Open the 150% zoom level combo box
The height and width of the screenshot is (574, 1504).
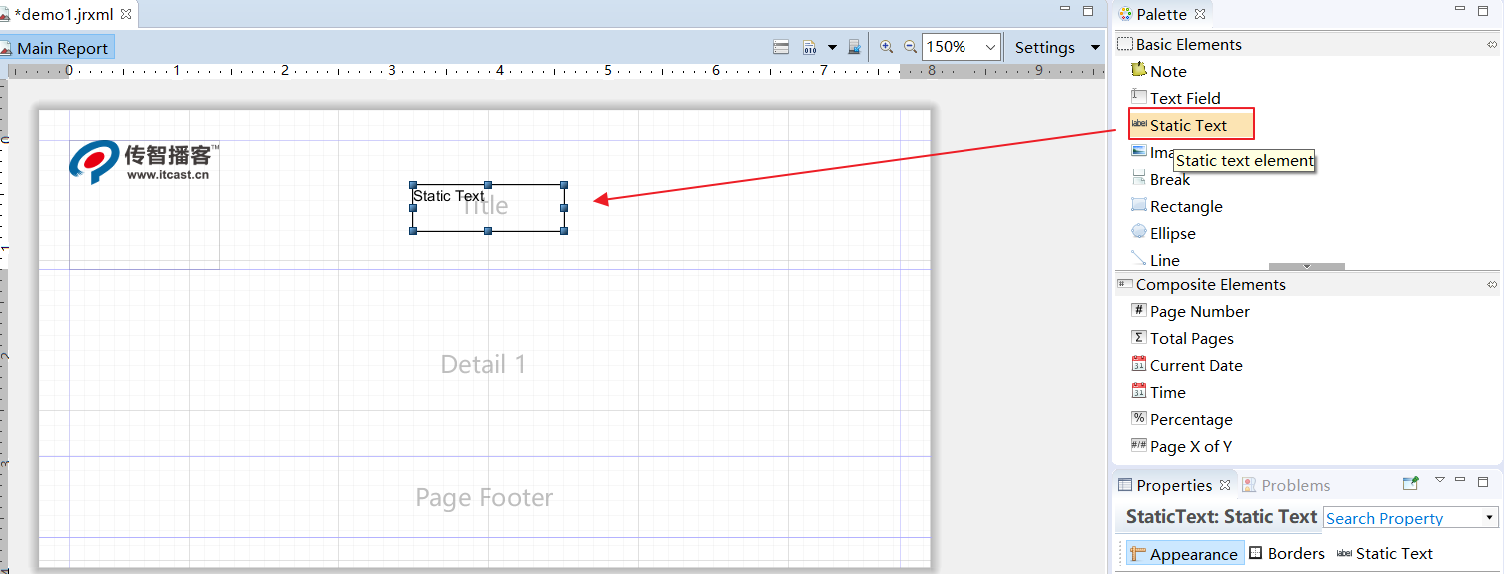962,47
